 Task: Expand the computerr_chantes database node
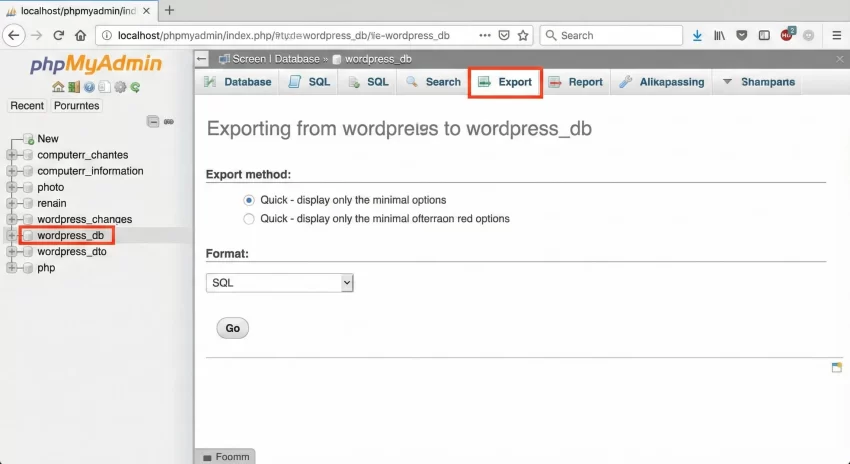pyautogui.click(x=11, y=155)
